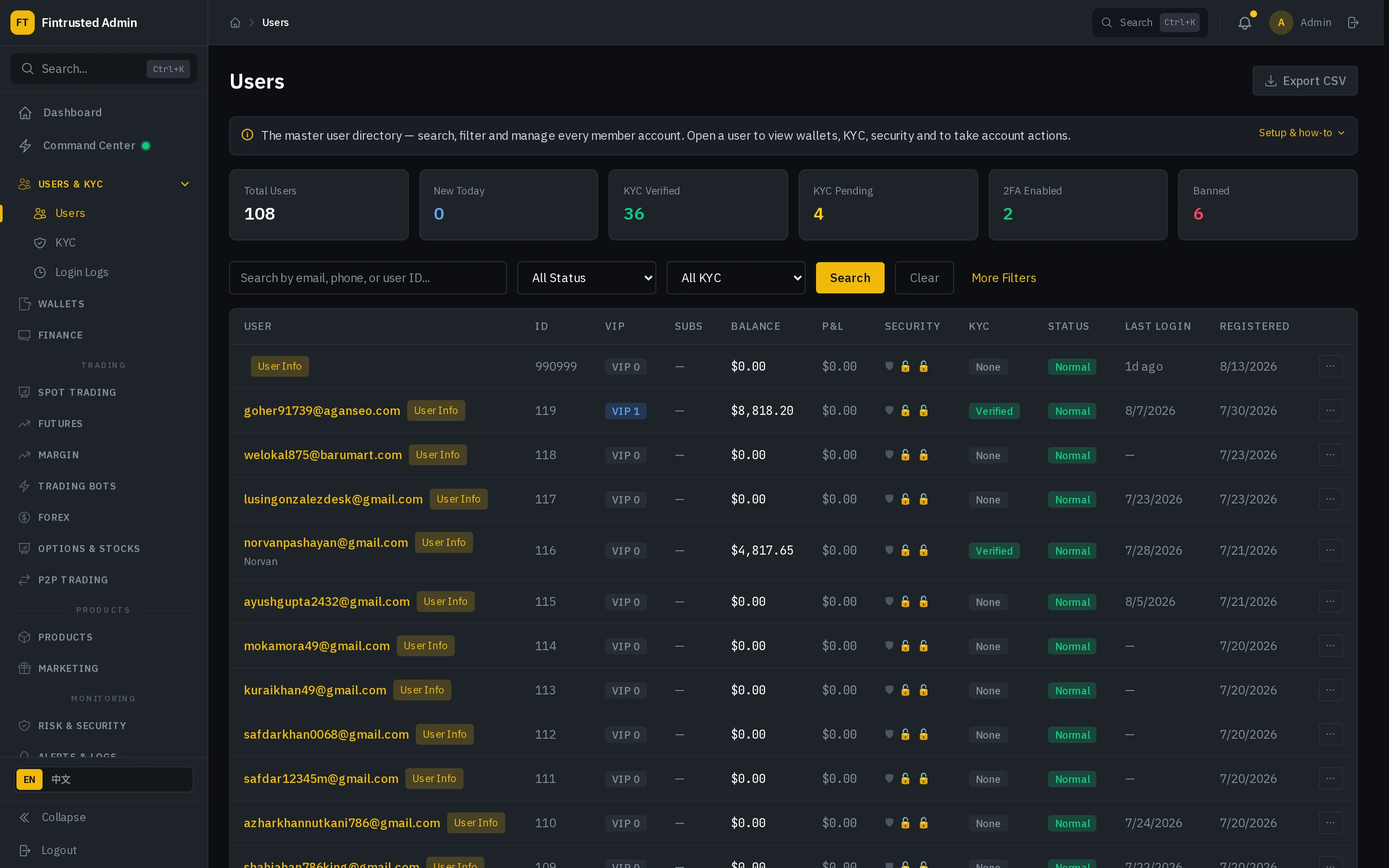The height and width of the screenshot is (868, 1389).
Task: Click Logout in sidebar
Action: point(104,850)
